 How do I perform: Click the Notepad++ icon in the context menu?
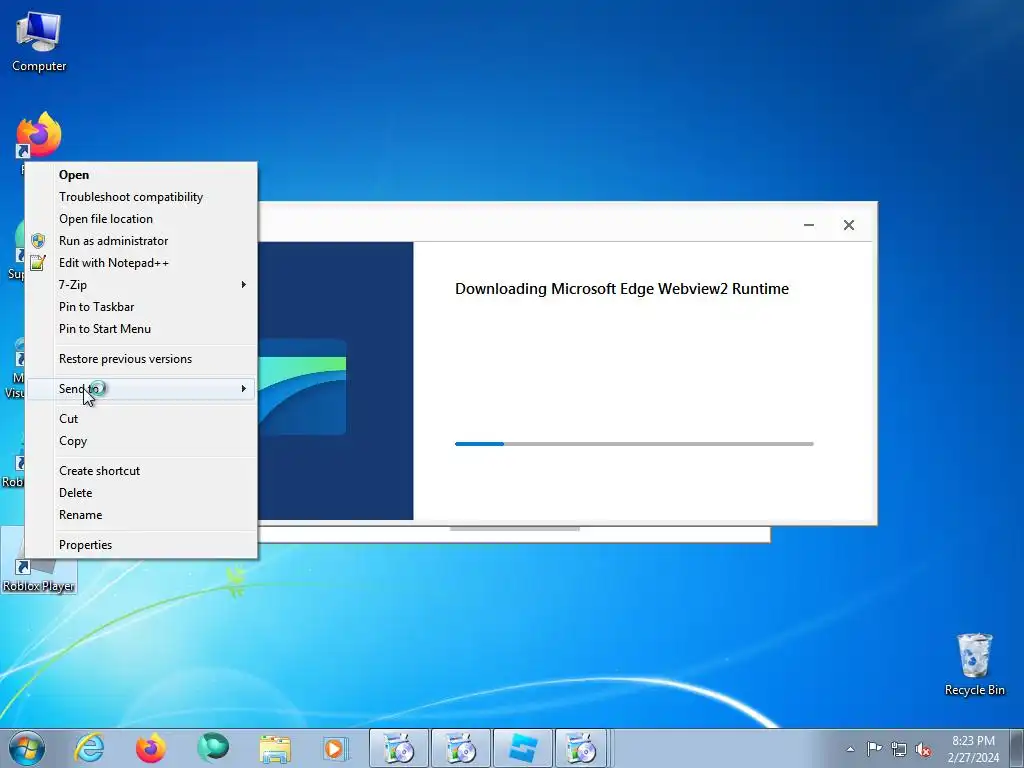38,263
